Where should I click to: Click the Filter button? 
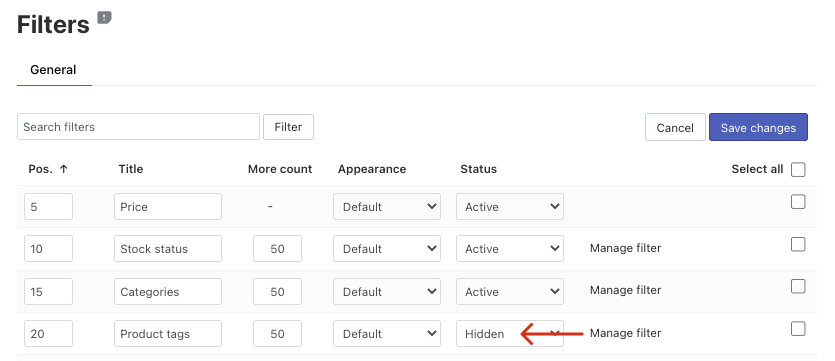click(x=288, y=127)
